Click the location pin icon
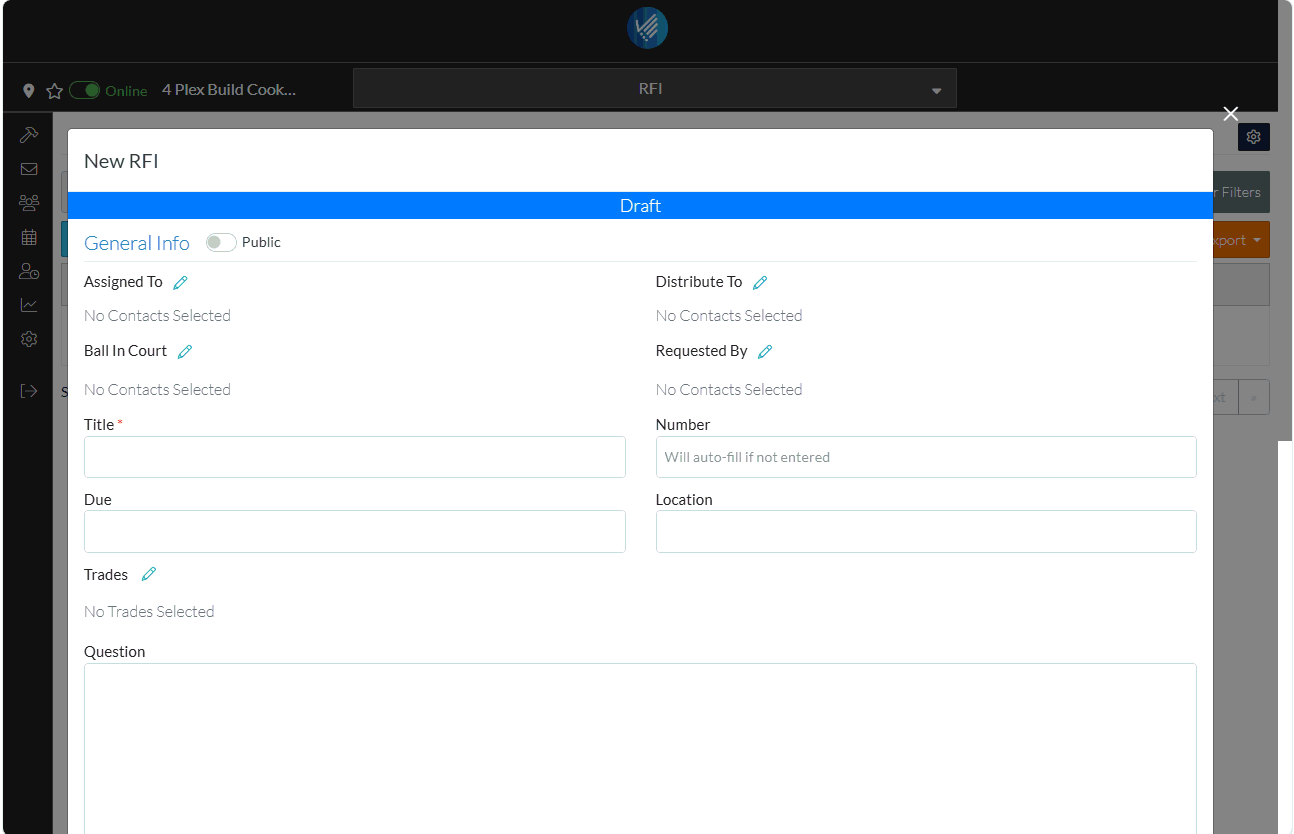1294x834 pixels. pos(29,91)
